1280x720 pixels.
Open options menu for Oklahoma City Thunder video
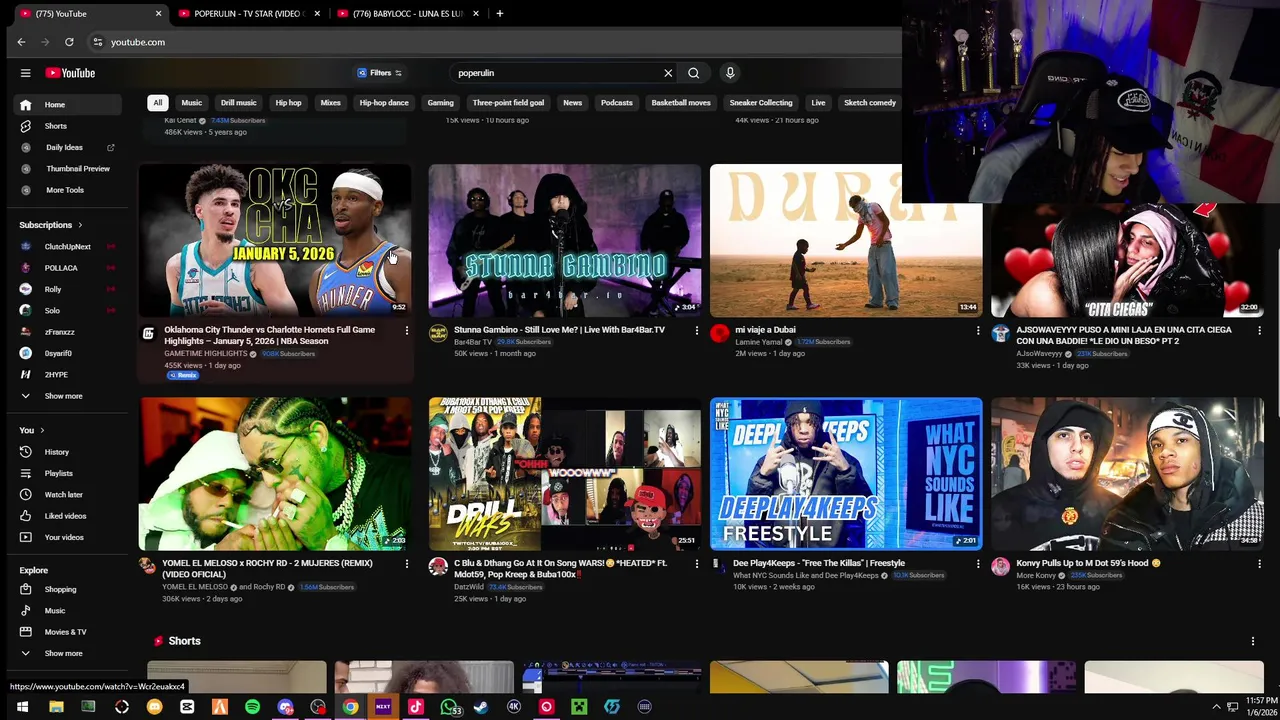pyautogui.click(x=406, y=330)
